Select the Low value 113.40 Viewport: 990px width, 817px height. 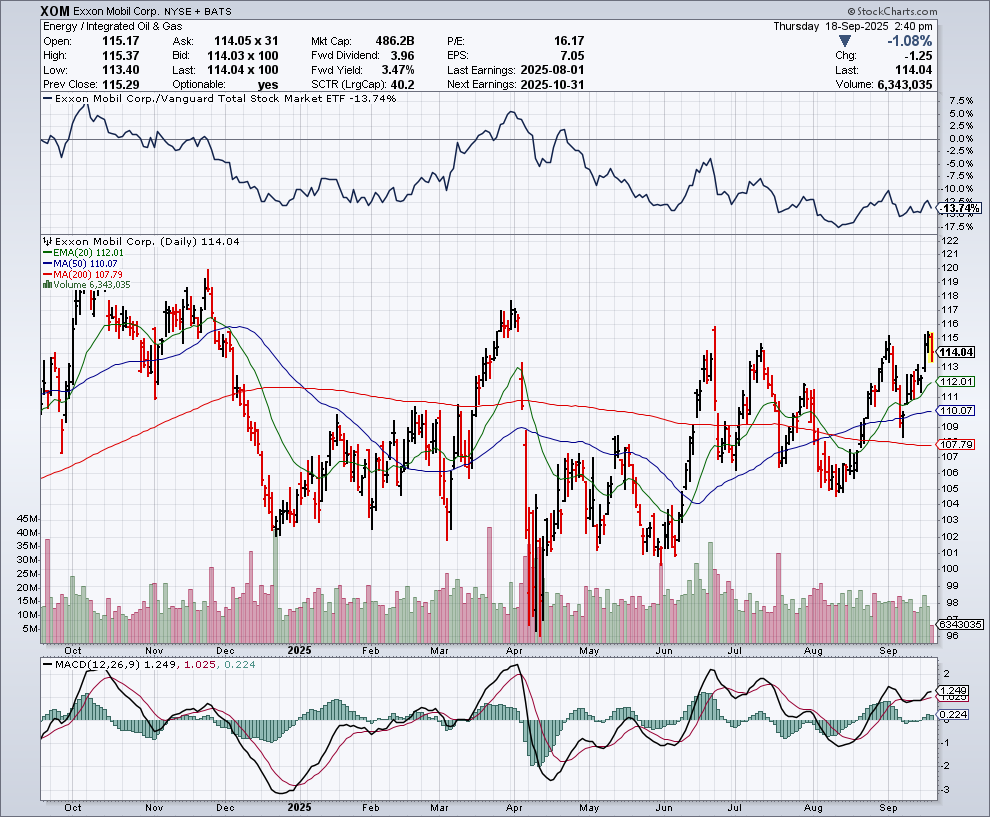[121, 70]
